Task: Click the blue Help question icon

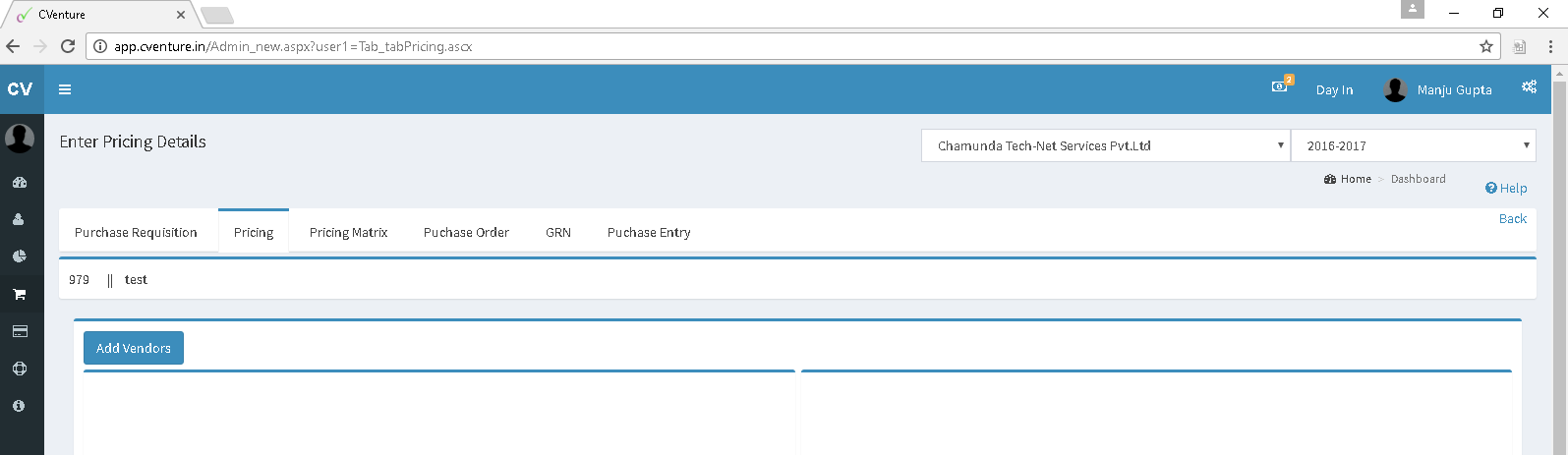Action: [x=1491, y=188]
